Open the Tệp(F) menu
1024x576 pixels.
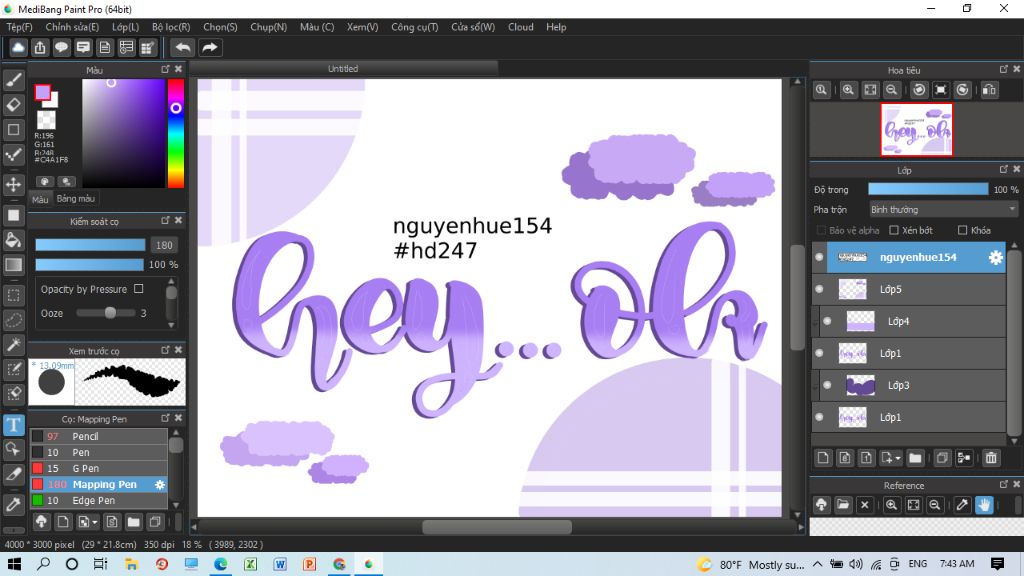pos(20,27)
